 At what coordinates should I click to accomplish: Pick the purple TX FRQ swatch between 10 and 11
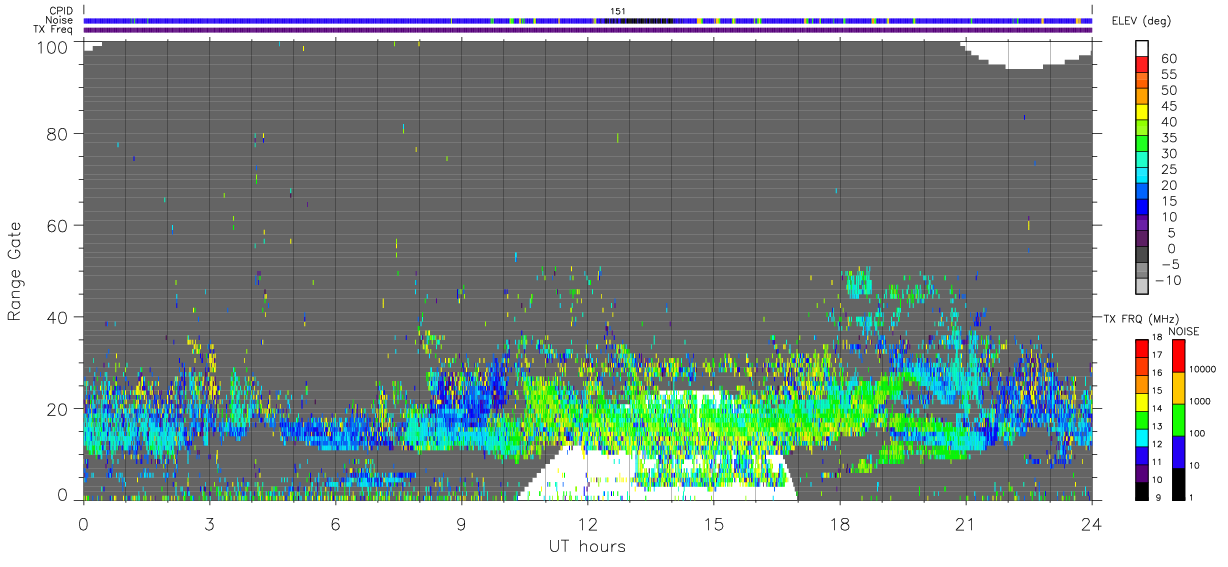tap(1142, 473)
